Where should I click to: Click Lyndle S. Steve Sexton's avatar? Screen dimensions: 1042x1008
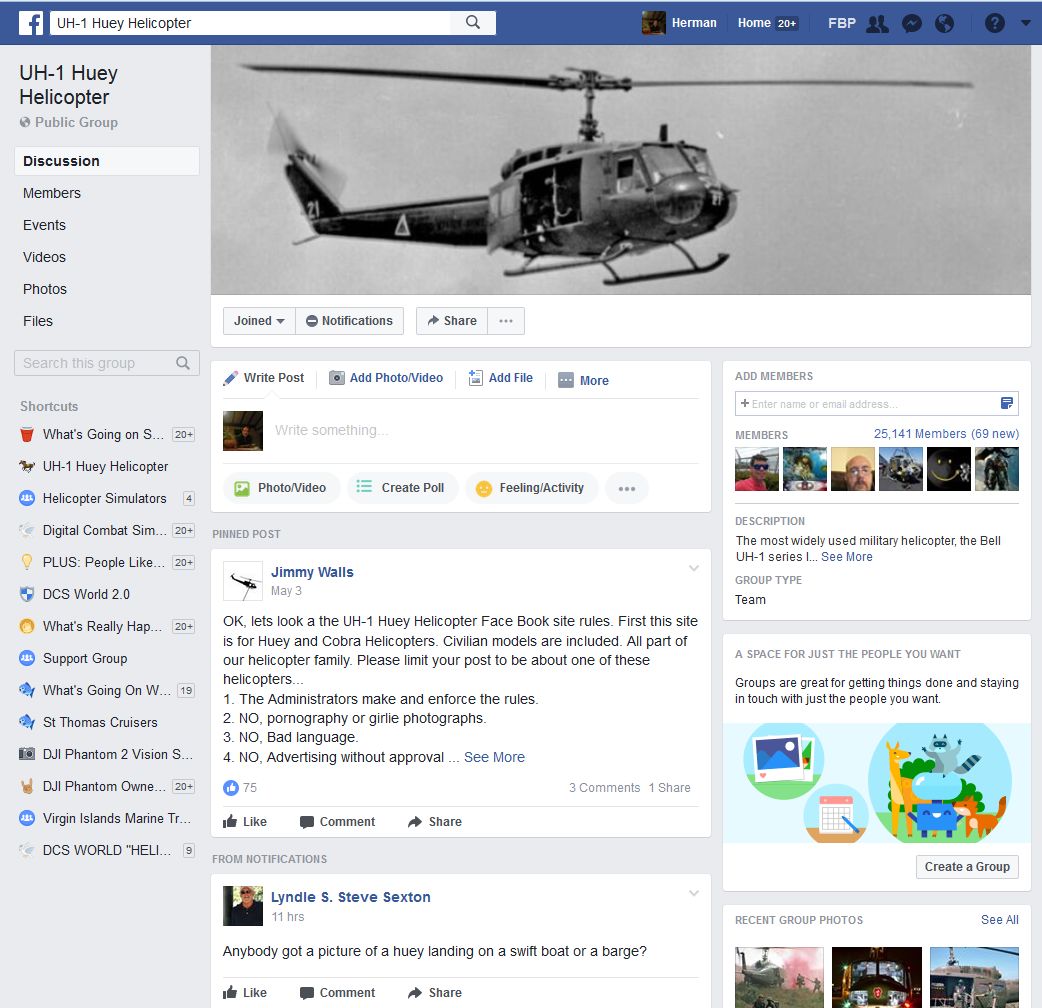pyautogui.click(x=243, y=906)
